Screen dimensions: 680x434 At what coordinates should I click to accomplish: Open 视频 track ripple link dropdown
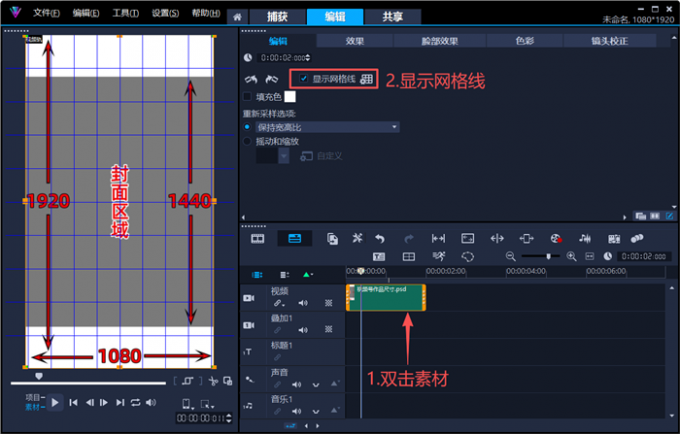(279, 303)
